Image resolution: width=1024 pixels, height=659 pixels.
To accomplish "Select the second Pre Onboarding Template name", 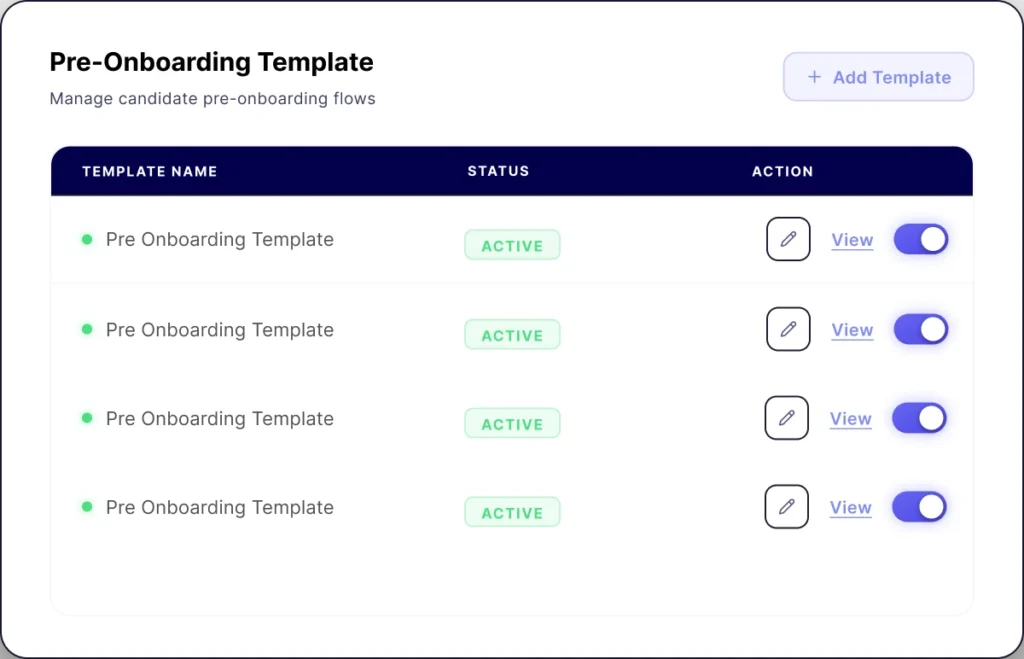I will [219, 330].
